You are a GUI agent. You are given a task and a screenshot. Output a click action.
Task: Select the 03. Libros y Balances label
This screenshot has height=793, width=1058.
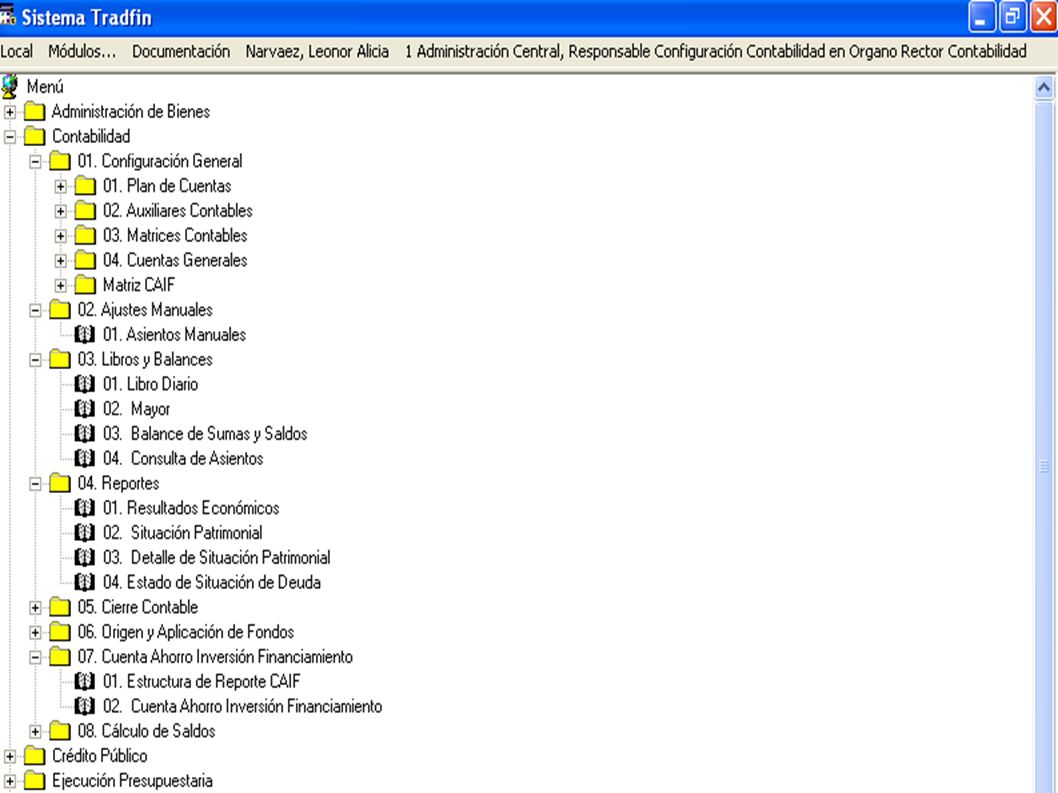click(145, 359)
